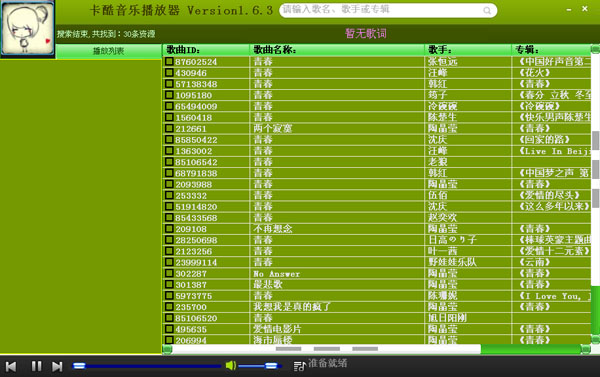Screen dimensions: 600x377
Task: Check the box for song 85850422
Action: click(169, 139)
